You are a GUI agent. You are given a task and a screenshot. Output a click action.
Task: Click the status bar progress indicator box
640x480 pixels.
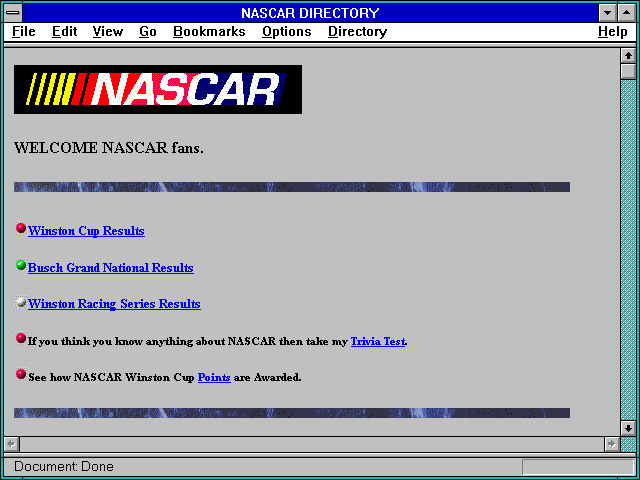(578, 467)
